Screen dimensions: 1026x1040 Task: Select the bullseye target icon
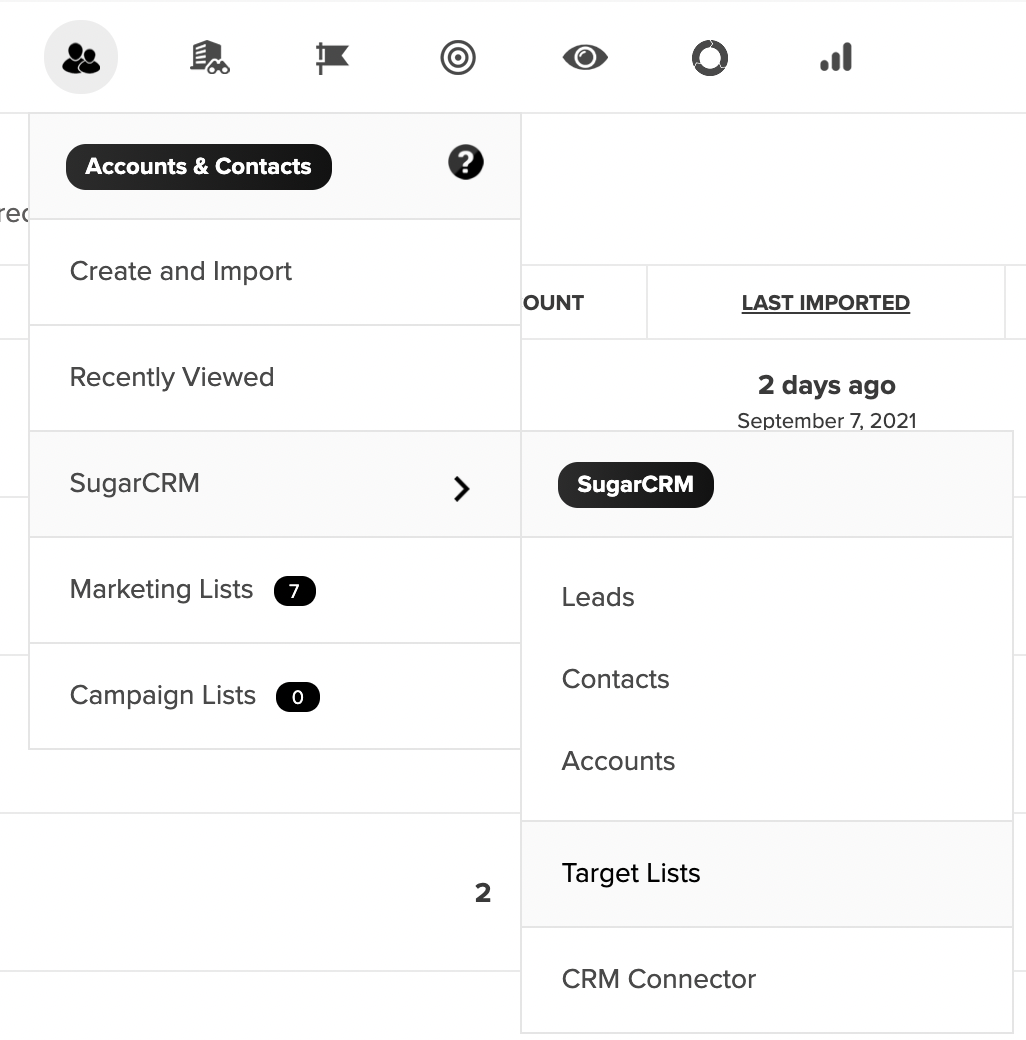[457, 57]
